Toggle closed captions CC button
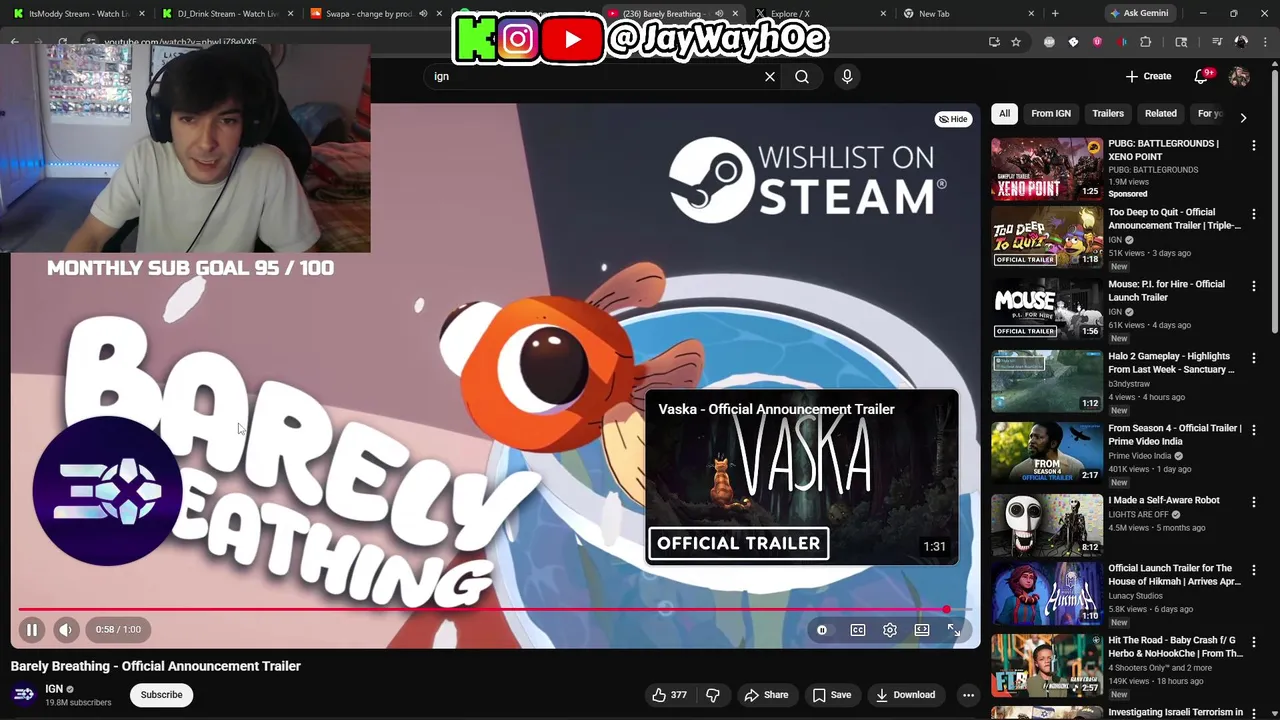This screenshot has height=720, width=1280. [858, 631]
